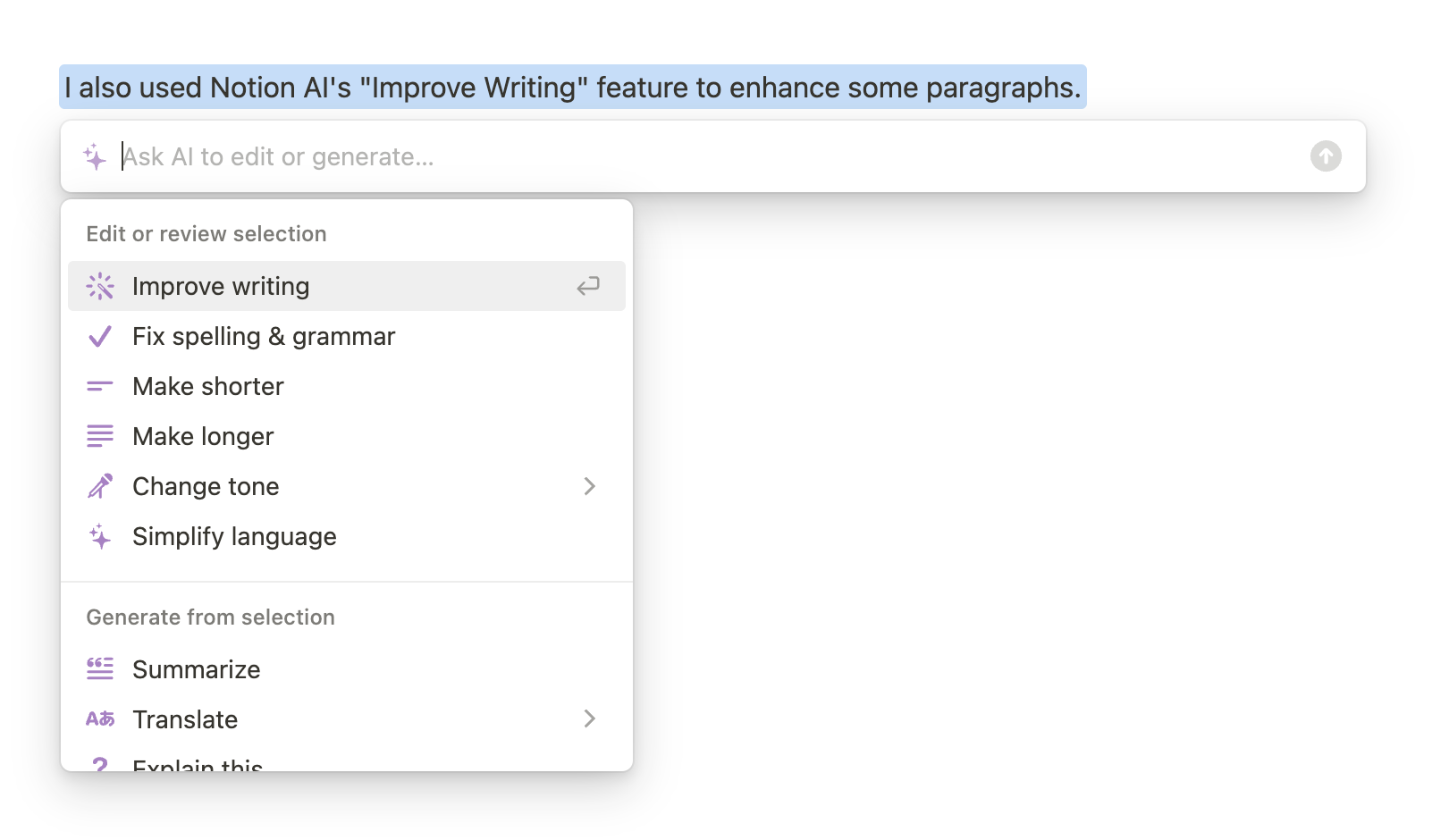Expand the Translate submenu arrow
This screenshot has height=840, width=1432.
tap(589, 719)
